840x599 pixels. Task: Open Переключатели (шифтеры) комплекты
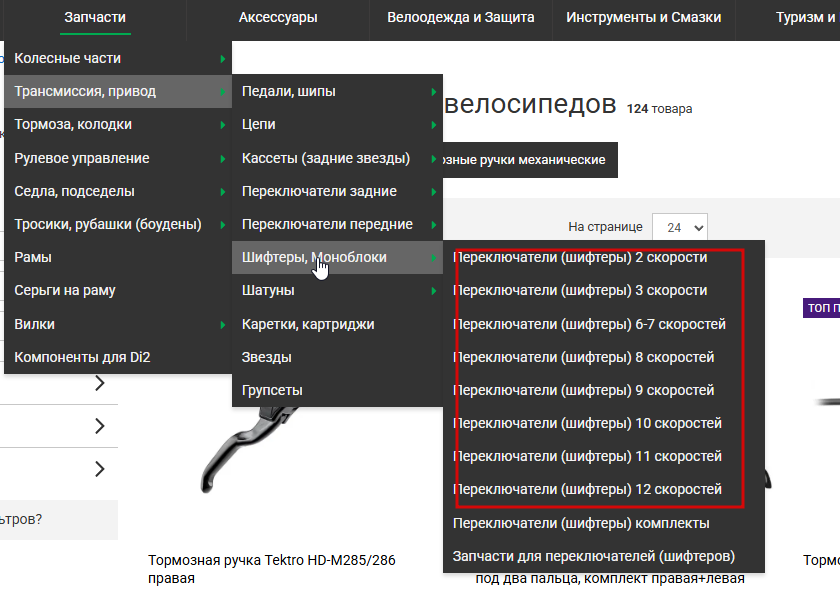[x=604, y=523]
